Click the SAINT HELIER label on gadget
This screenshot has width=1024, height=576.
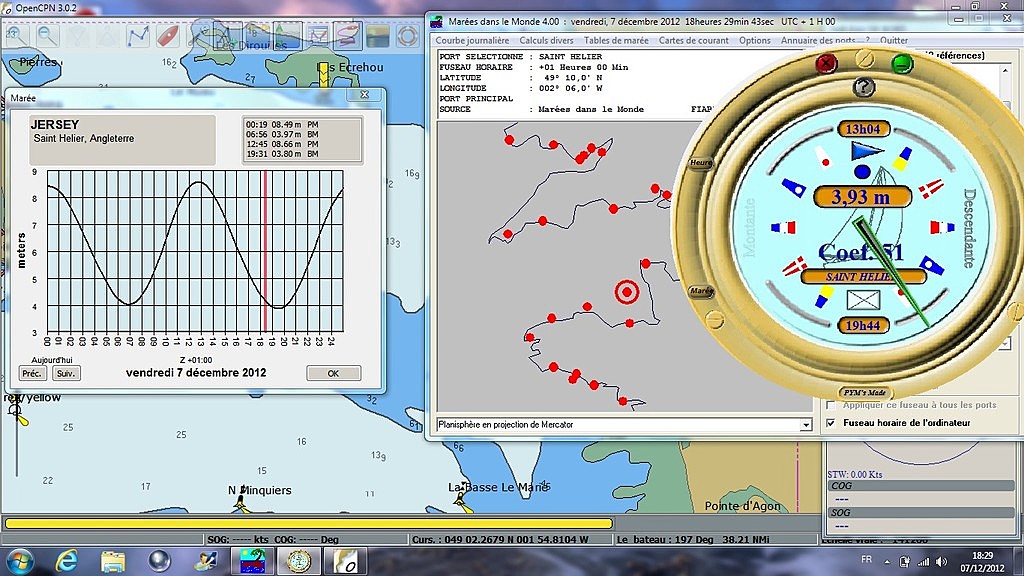coord(862,276)
